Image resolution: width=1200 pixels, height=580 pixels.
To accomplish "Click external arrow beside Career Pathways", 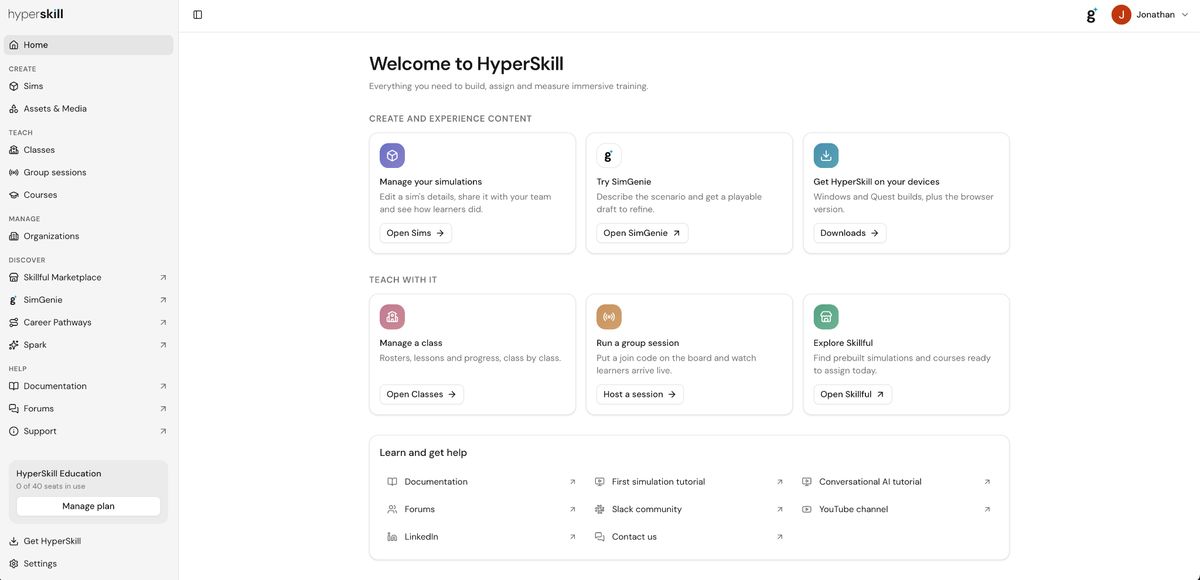I will pos(163,322).
